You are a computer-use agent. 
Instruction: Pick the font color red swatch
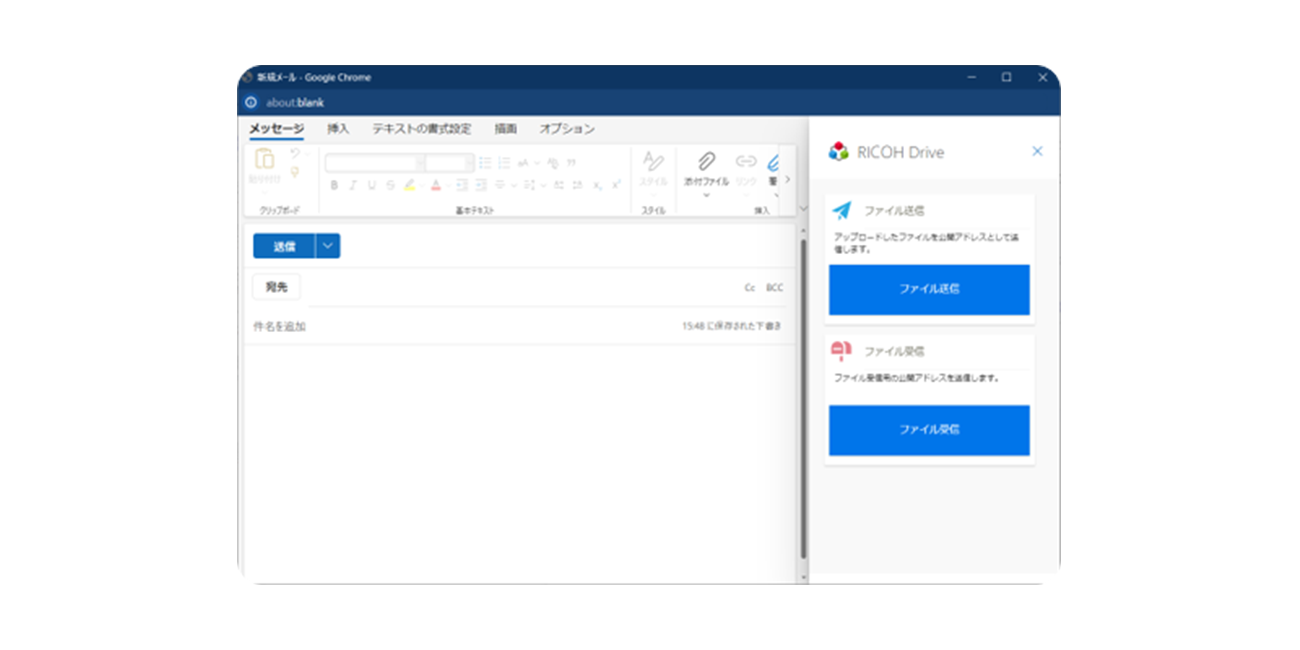pos(436,185)
